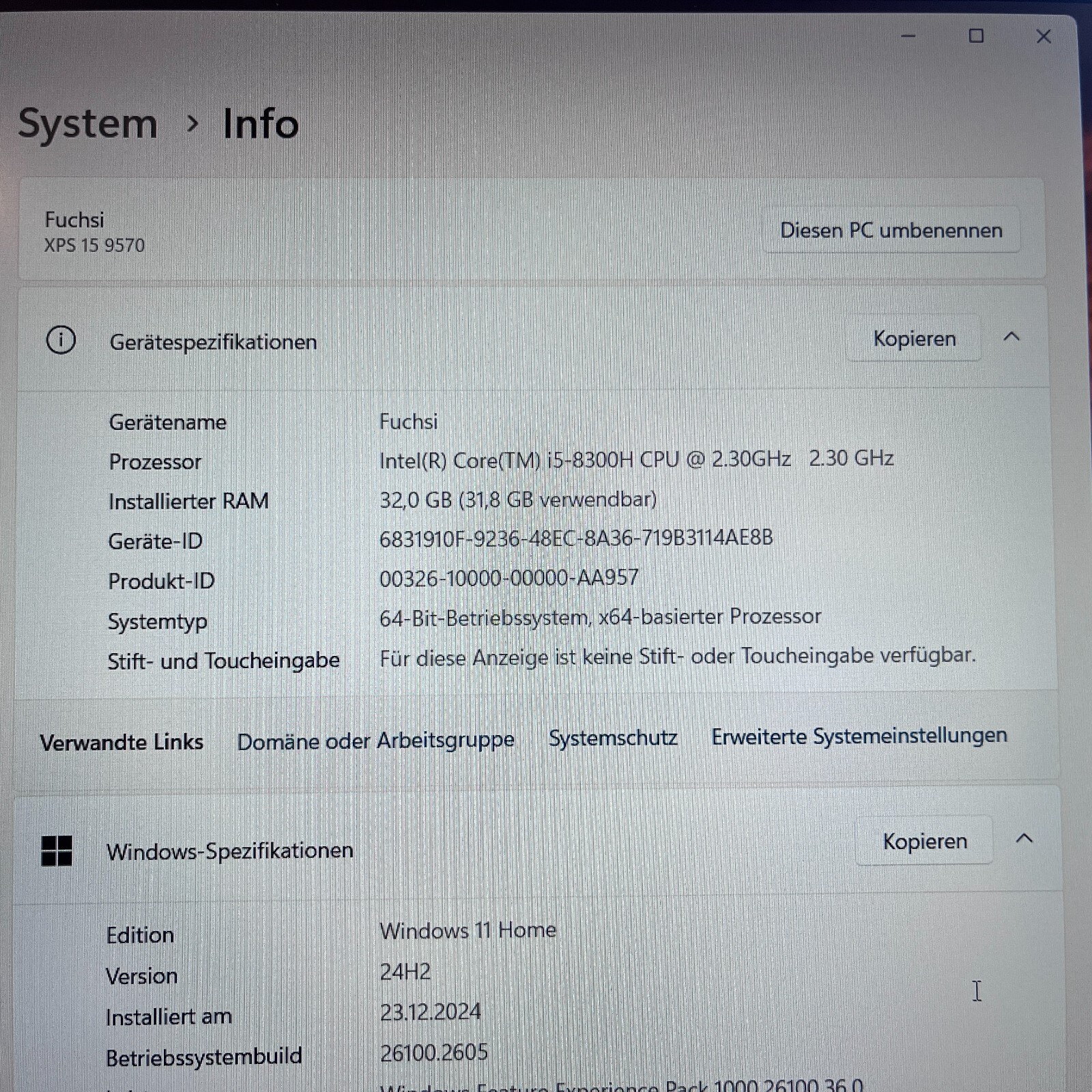Screen dimensions: 1092x1092
Task: Maximize the Settings window
Action: point(976,36)
